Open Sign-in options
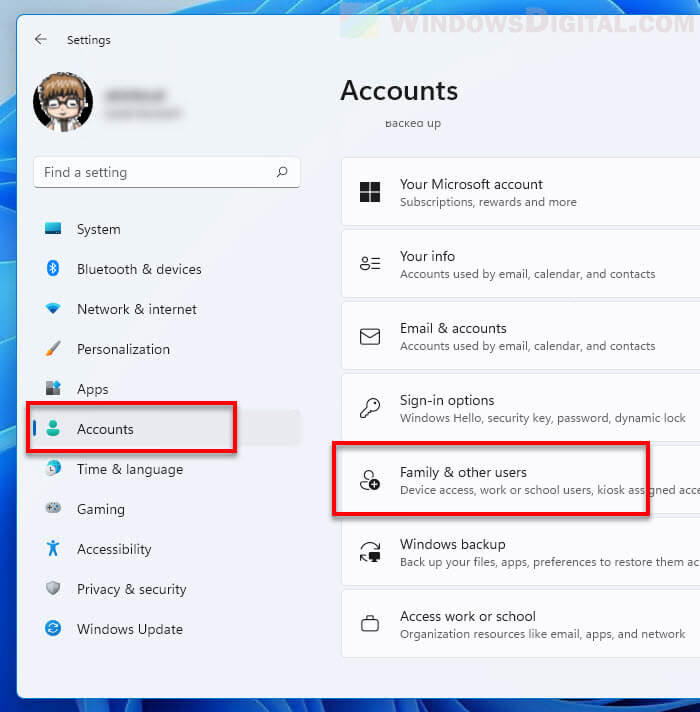The height and width of the screenshot is (712, 700). pos(521,408)
